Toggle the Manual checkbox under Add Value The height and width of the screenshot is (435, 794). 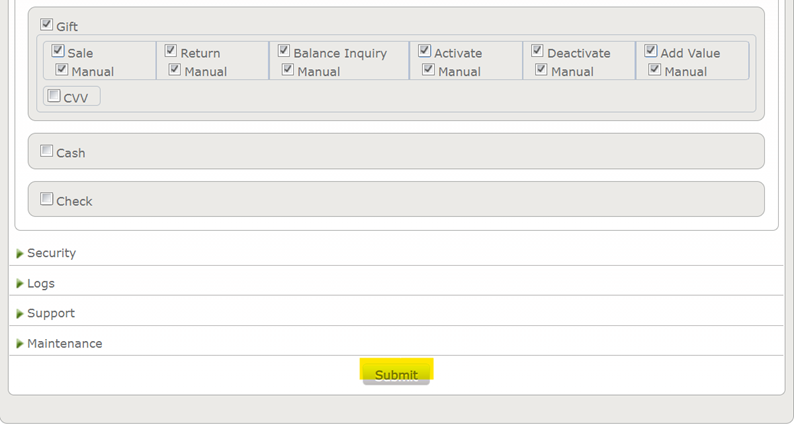tap(655, 70)
